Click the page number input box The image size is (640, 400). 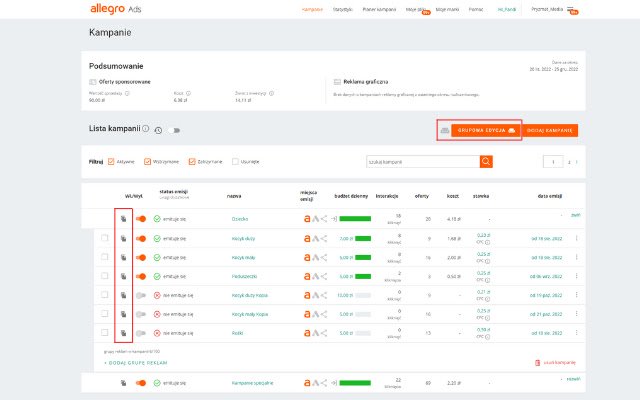click(x=553, y=162)
